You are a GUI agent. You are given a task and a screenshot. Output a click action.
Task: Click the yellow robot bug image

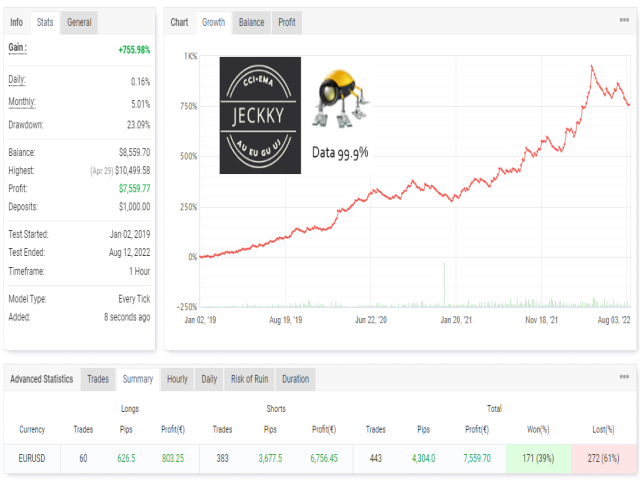pyautogui.click(x=340, y=99)
